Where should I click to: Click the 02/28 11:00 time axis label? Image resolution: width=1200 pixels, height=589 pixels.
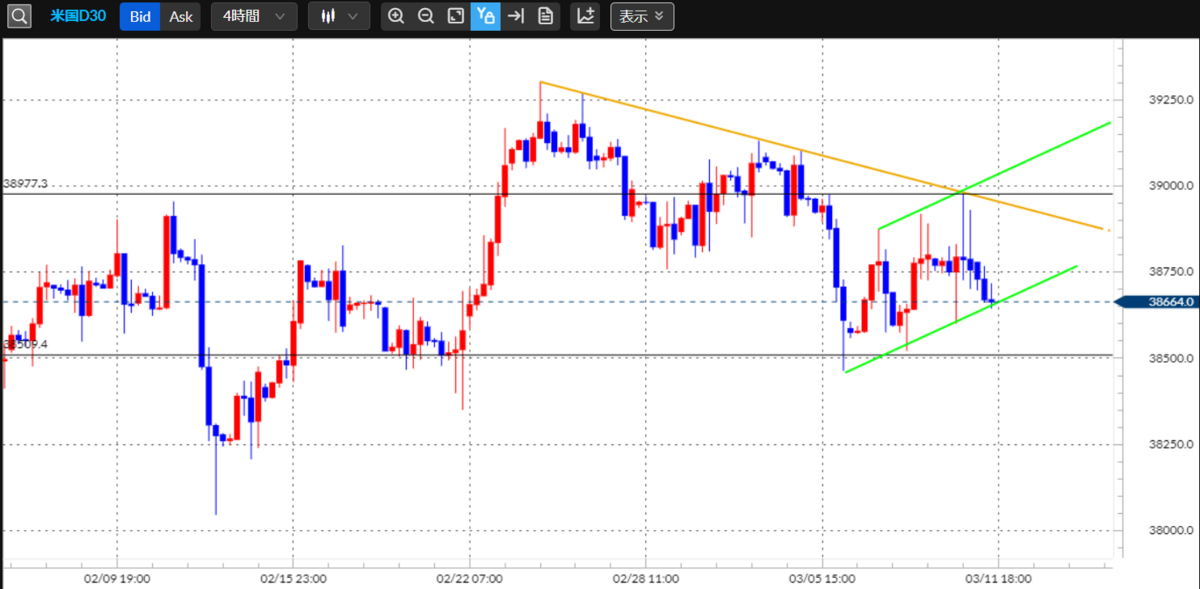645,578
